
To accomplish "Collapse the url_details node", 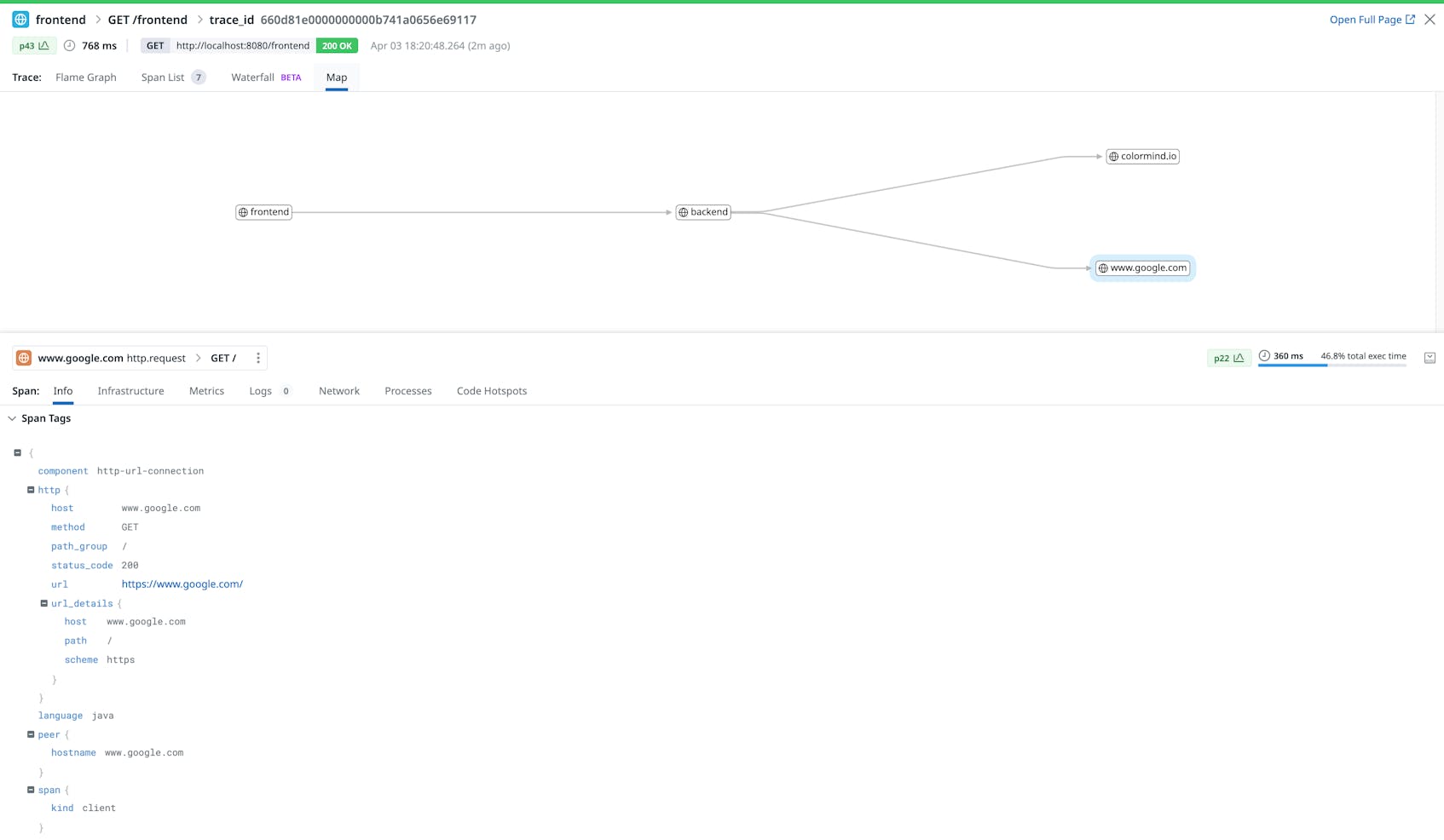I will 43,603.
